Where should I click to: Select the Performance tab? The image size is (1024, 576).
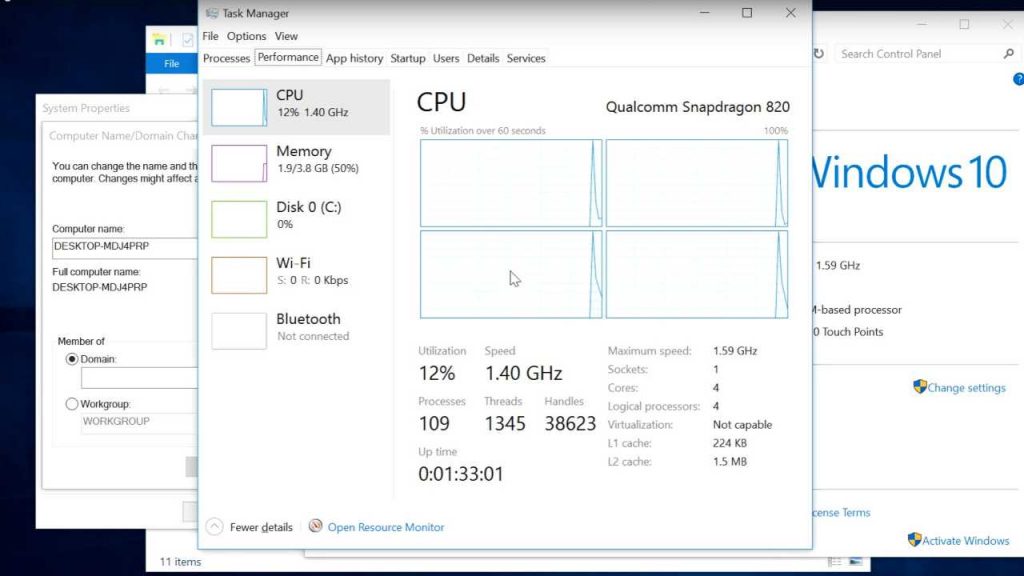tap(288, 57)
